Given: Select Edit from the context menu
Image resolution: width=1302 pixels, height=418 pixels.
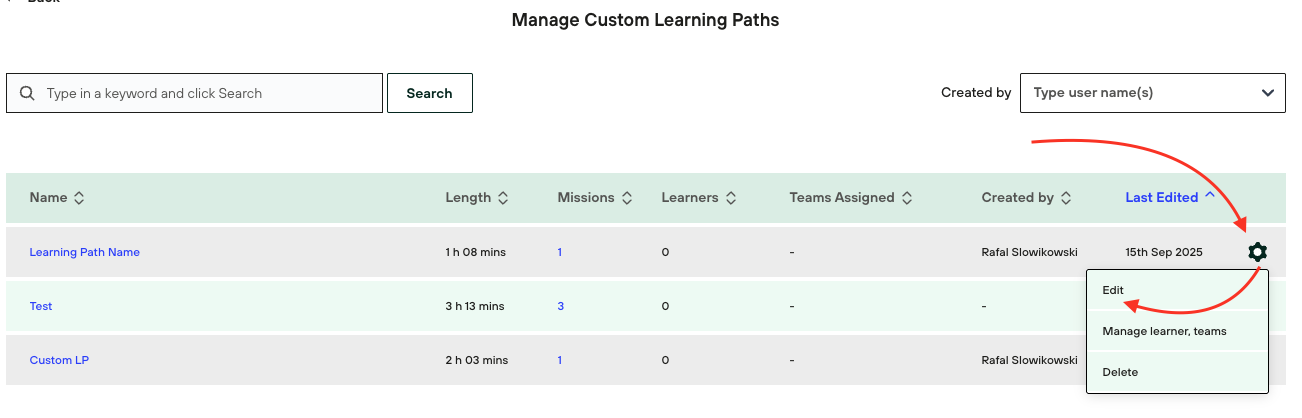Looking at the screenshot, I should click(1113, 290).
